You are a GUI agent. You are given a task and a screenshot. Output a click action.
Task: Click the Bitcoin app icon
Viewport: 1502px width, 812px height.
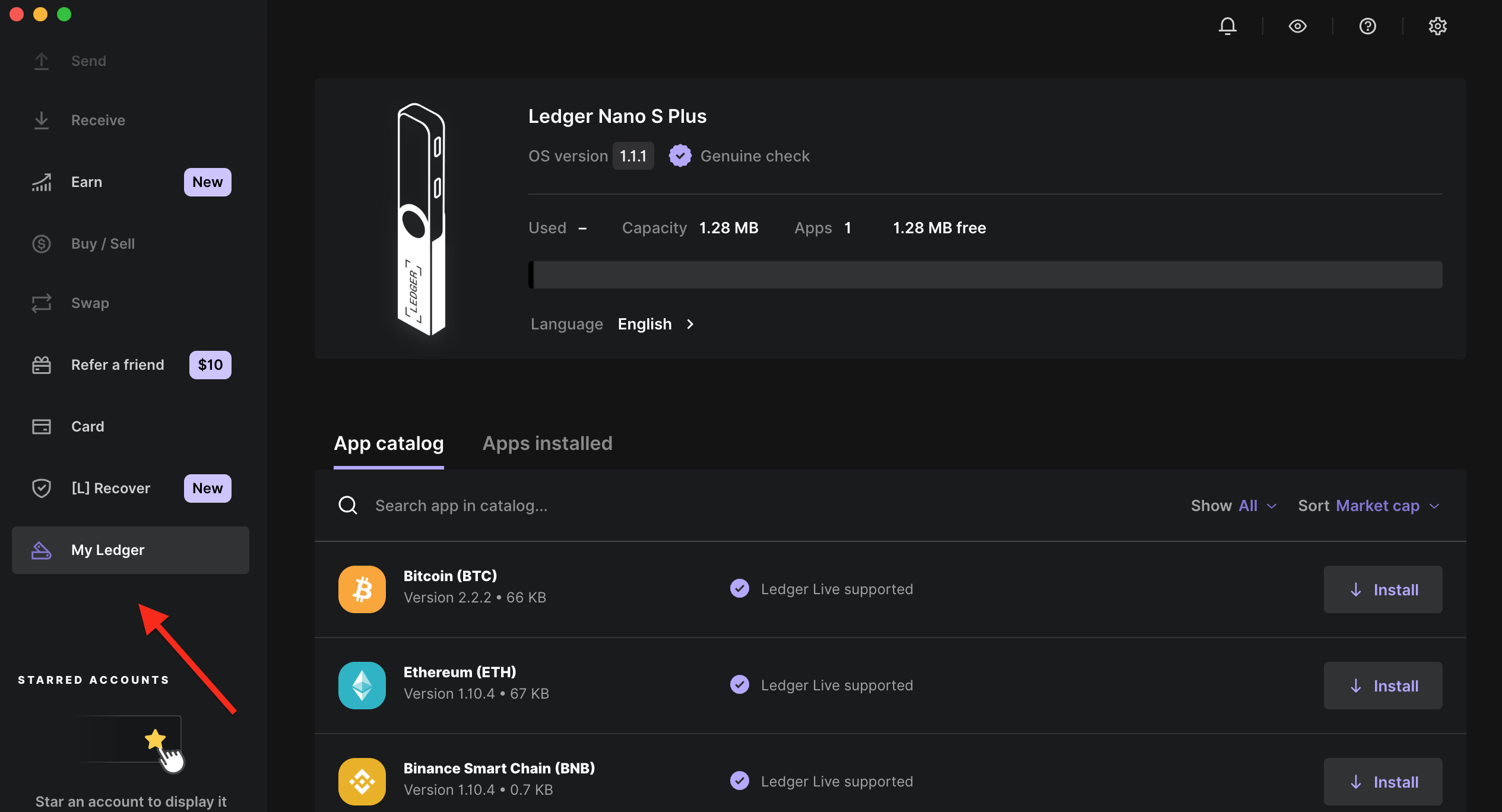362,589
